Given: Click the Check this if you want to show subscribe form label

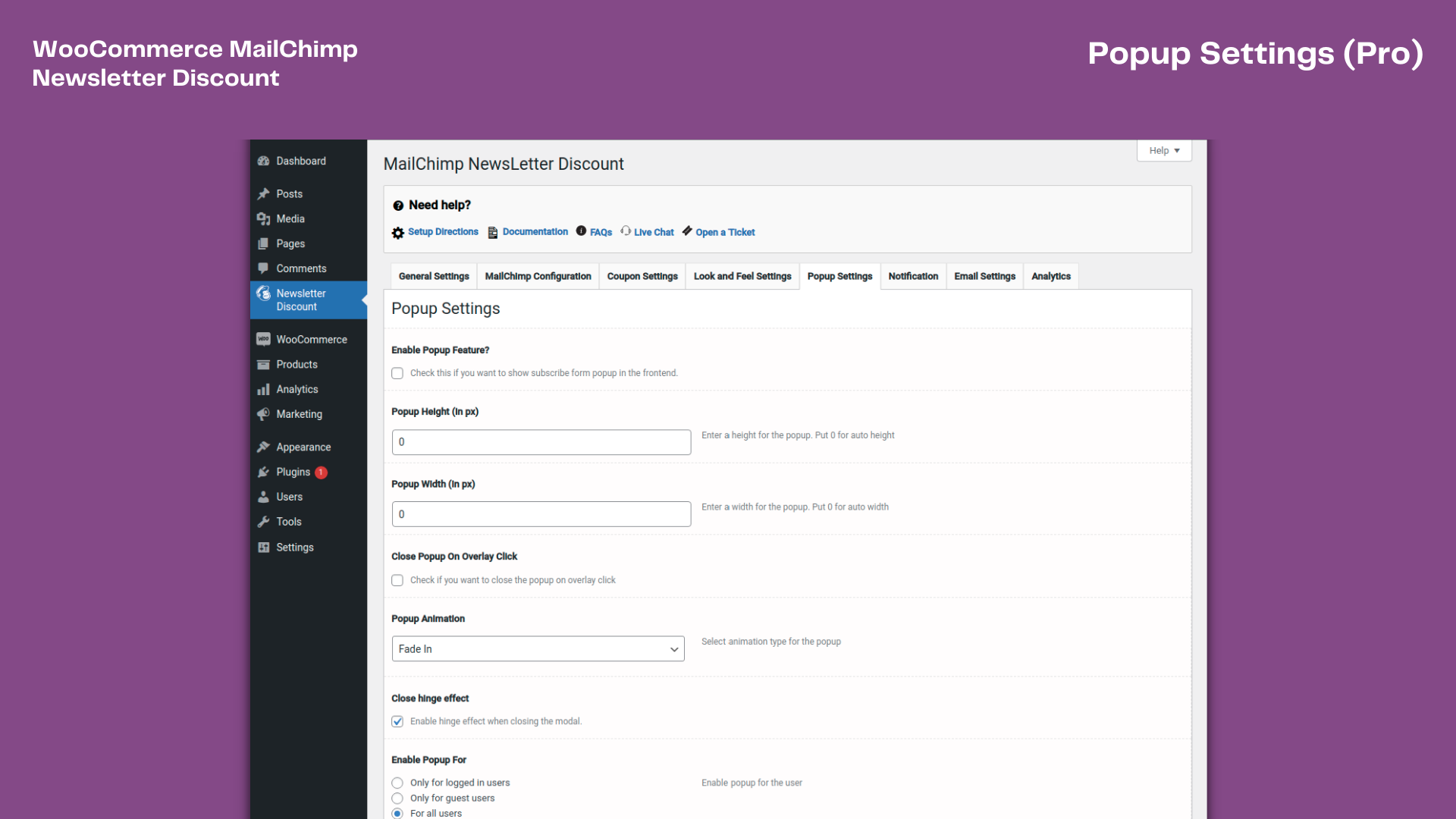Looking at the screenshot, I should (544, 373).
